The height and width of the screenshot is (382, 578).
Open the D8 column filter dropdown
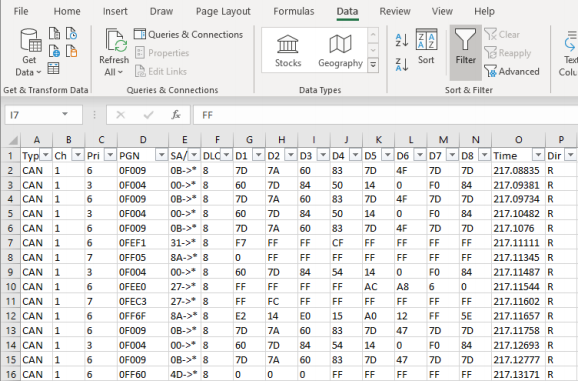485,155
